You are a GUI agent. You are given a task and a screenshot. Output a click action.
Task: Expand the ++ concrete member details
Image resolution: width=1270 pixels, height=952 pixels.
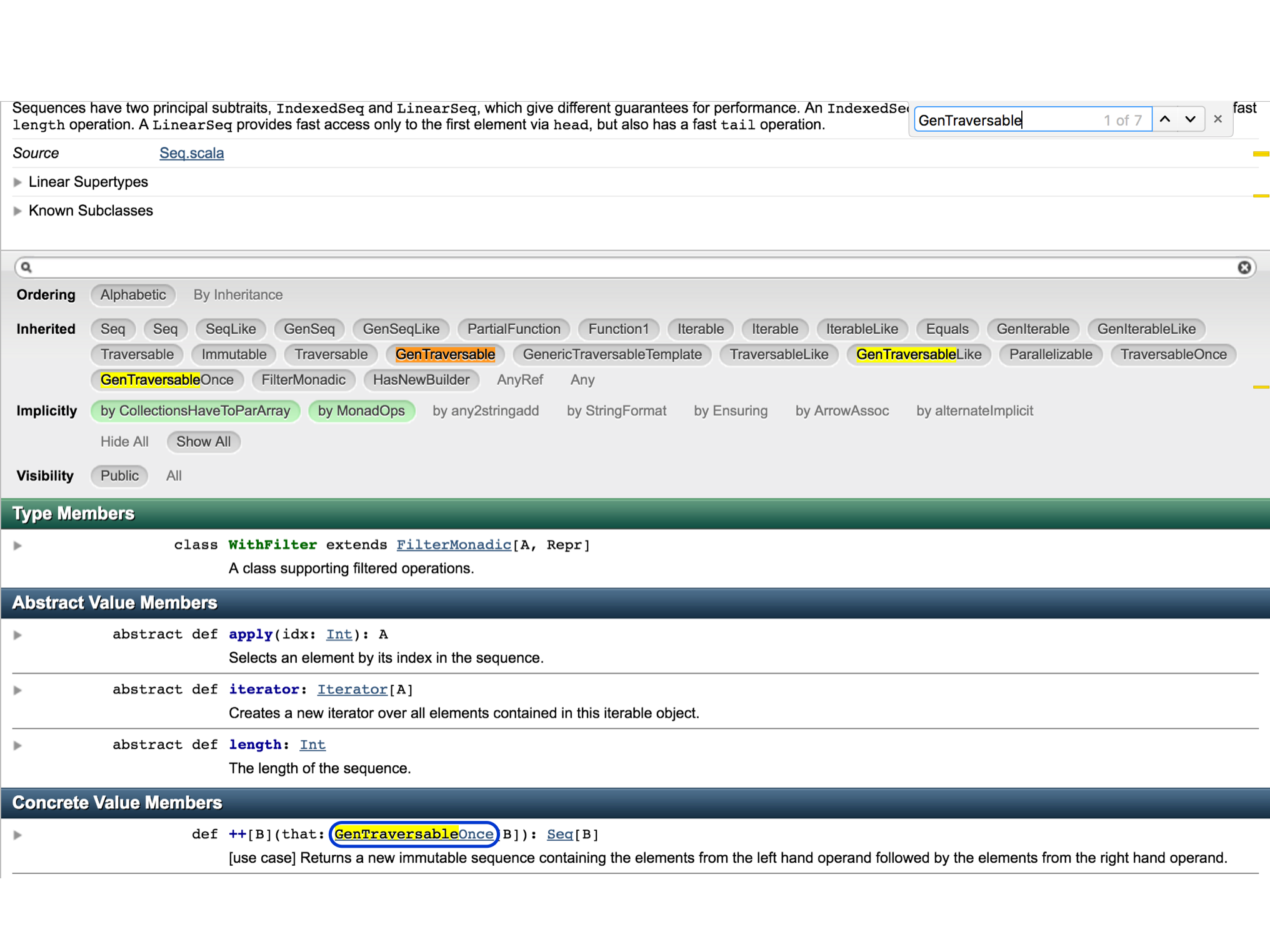coord(17,834)
